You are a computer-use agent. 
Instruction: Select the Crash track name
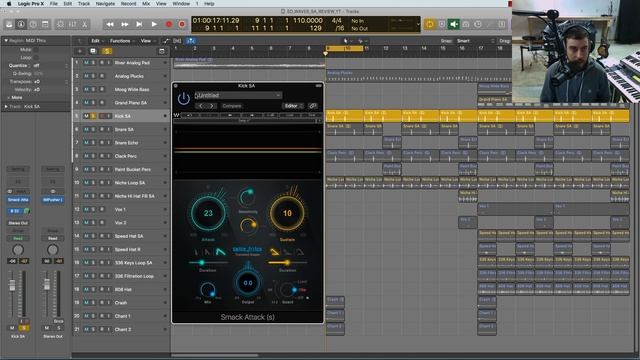[121, 302]
